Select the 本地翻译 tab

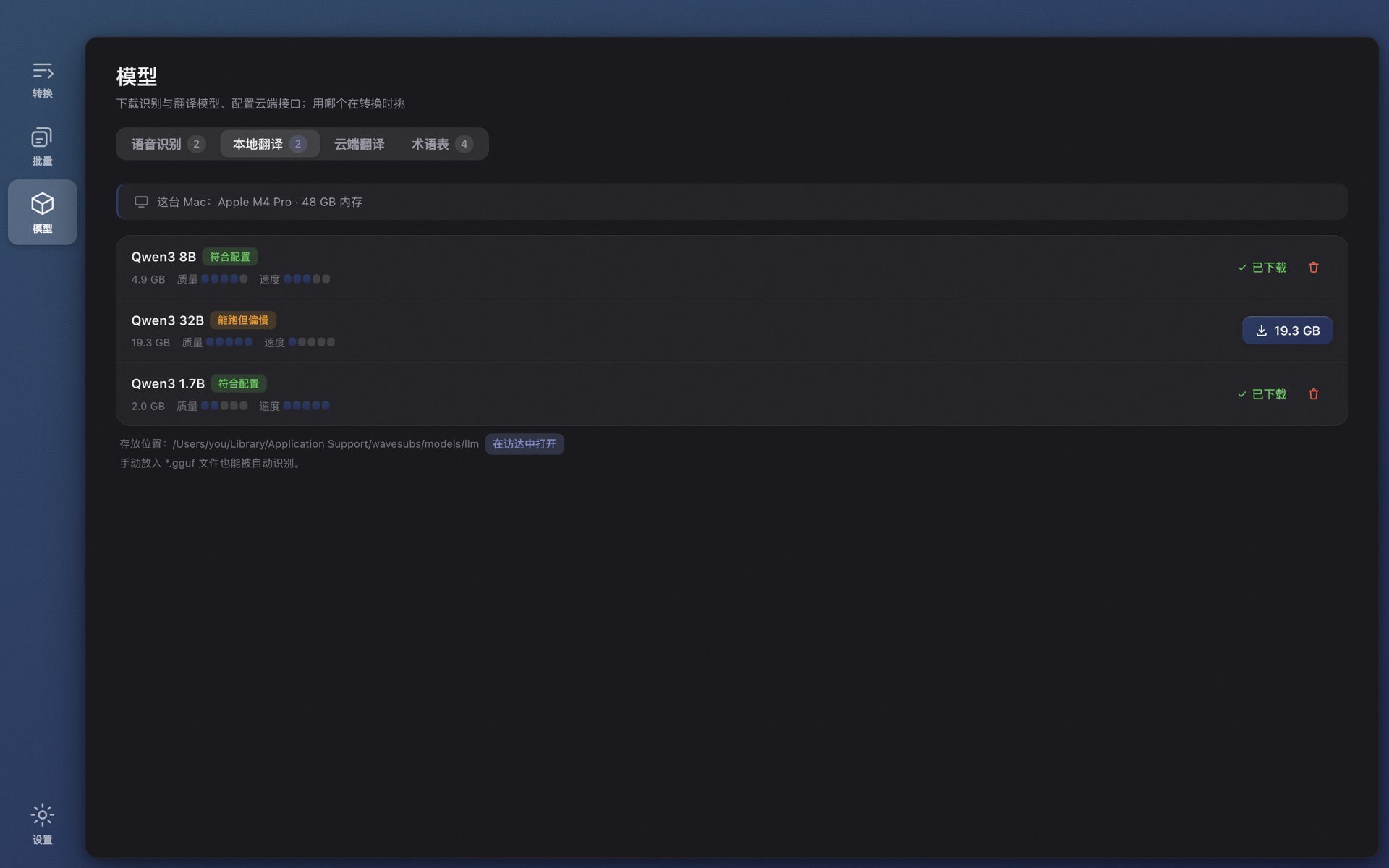270,144
